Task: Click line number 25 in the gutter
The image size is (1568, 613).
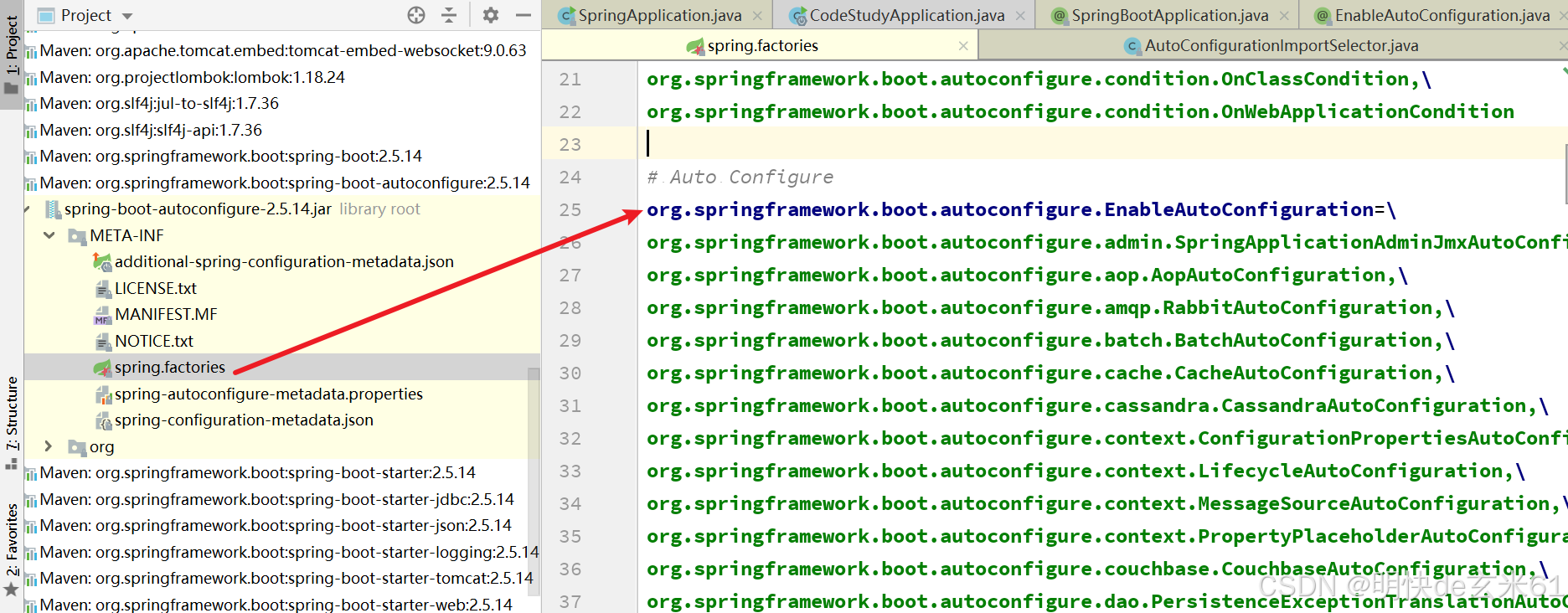Action: click(x=570, y=210)
